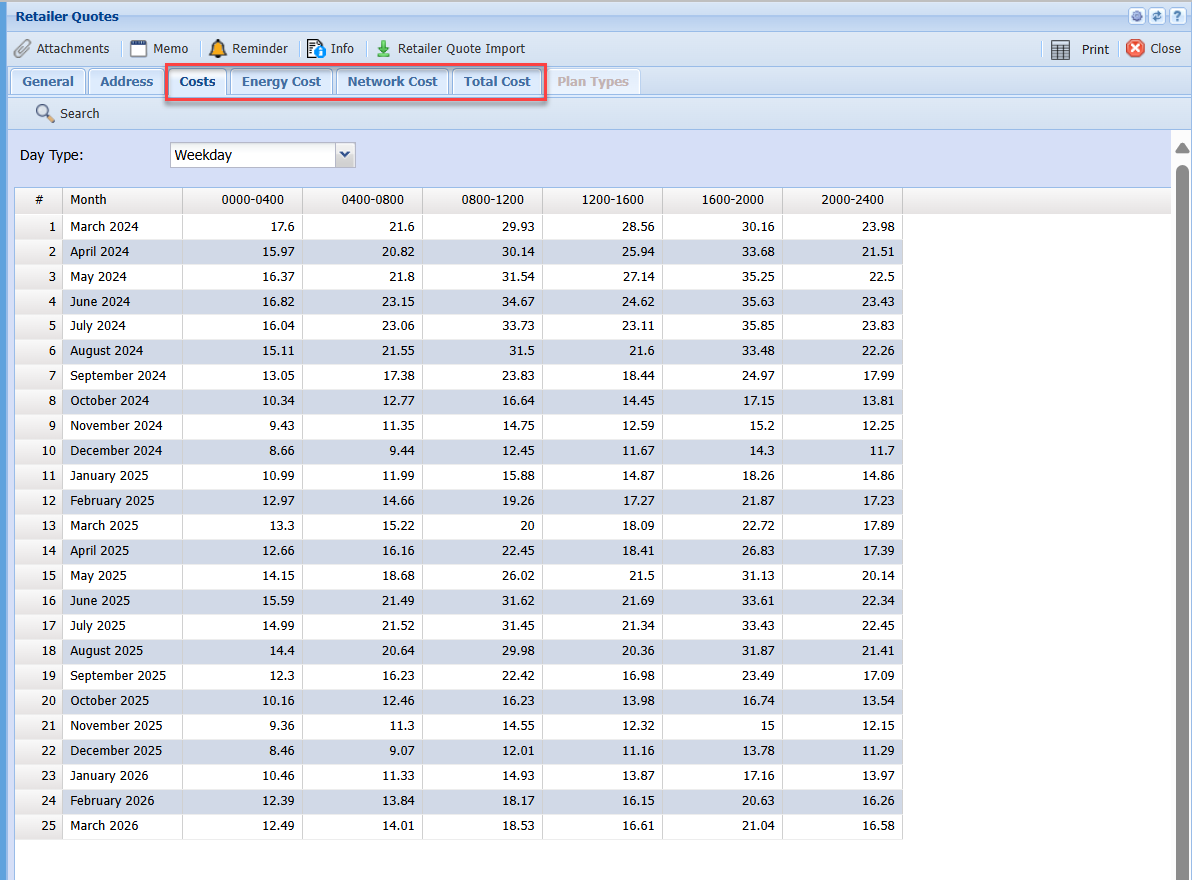Open the Attachments paperclip tool
Screen dimensions: 1192x880
[61, 49]
